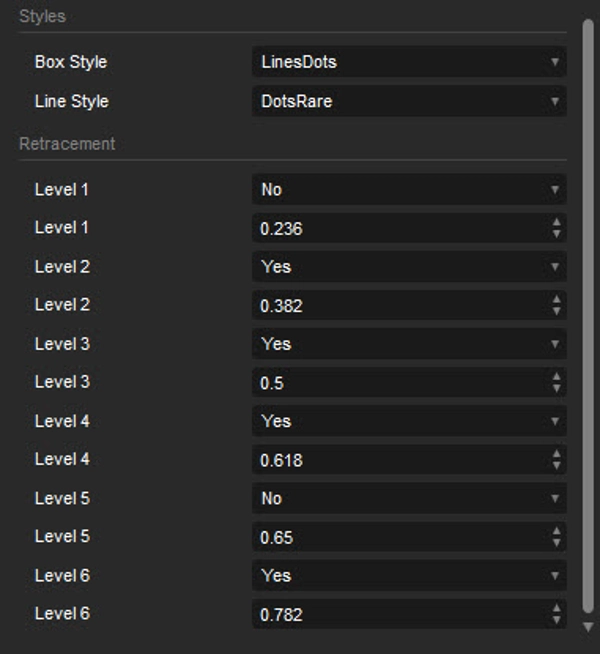Decrease Level 2 value with down arrow
Image resolution: width=600 pixels, height=654 pixels.
tap(556, 312)
